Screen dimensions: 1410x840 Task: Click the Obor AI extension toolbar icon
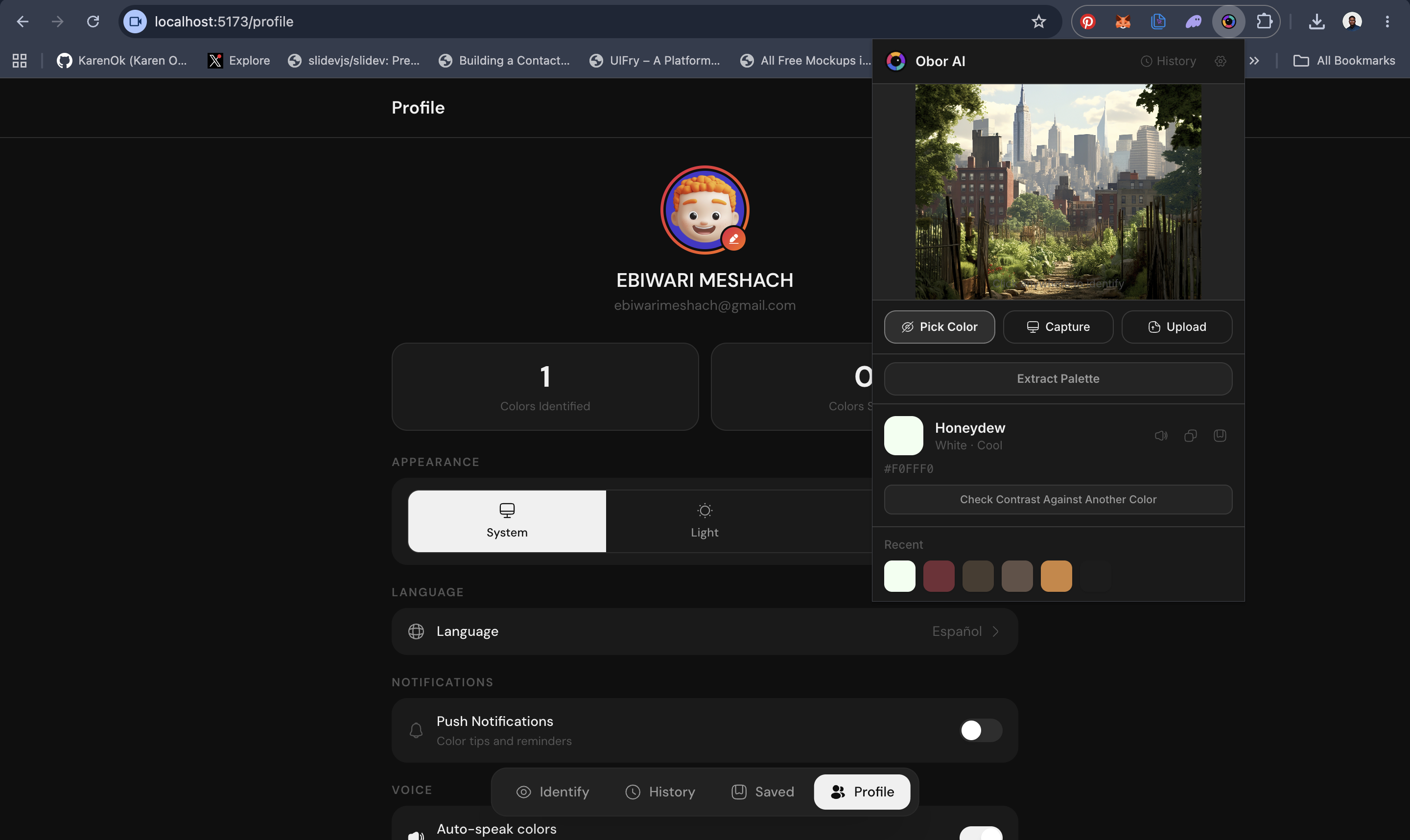(1228, 22)
